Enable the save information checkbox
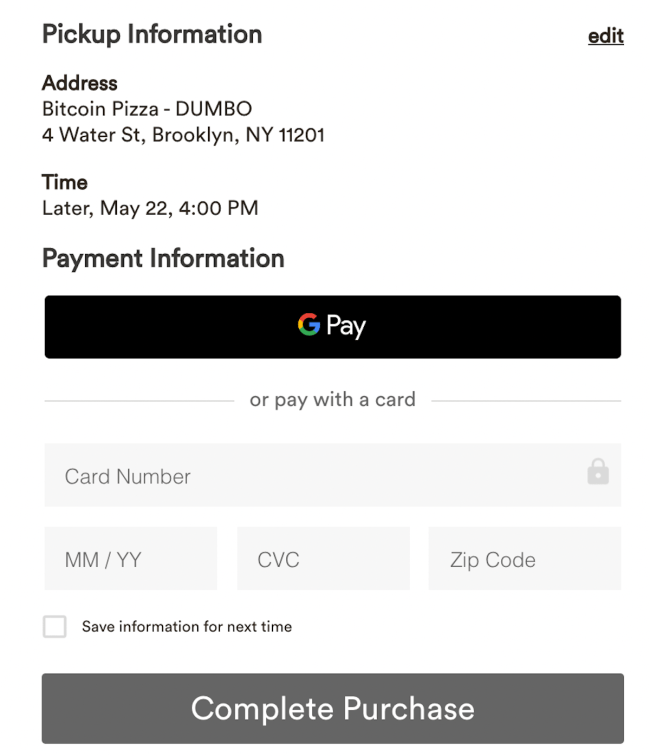650x756 pixels. pyautogui.click(x=55, y=627)
